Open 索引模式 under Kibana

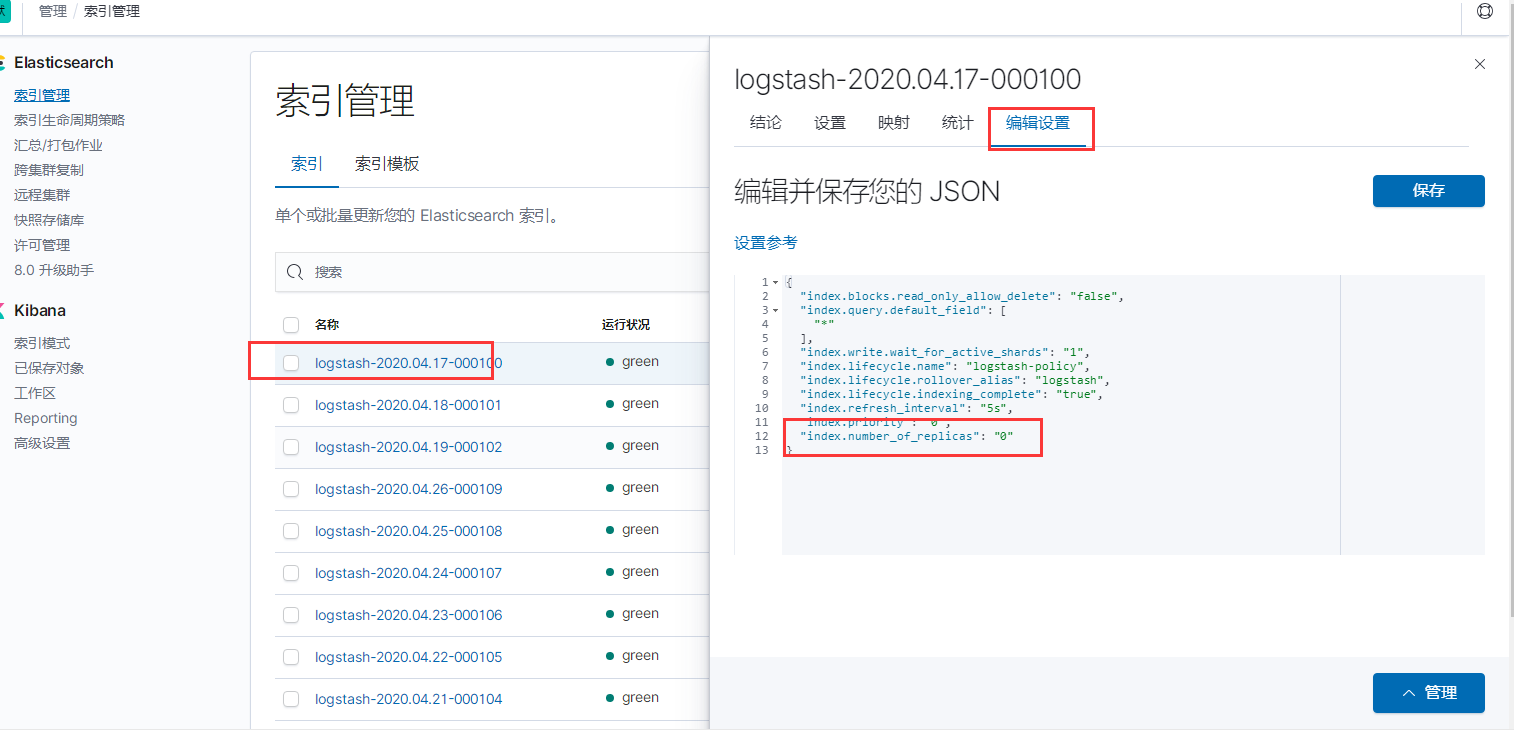pos(42,343)
